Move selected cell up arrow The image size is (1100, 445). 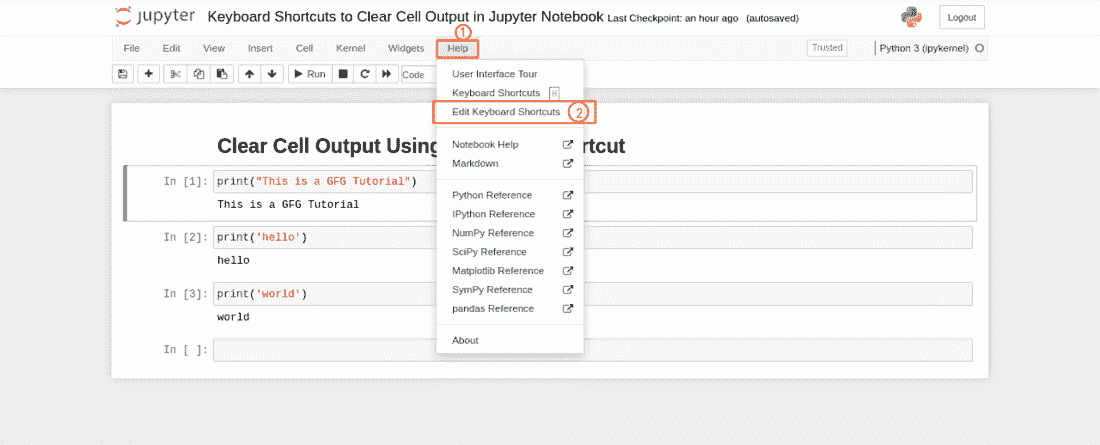pos(250,74)
